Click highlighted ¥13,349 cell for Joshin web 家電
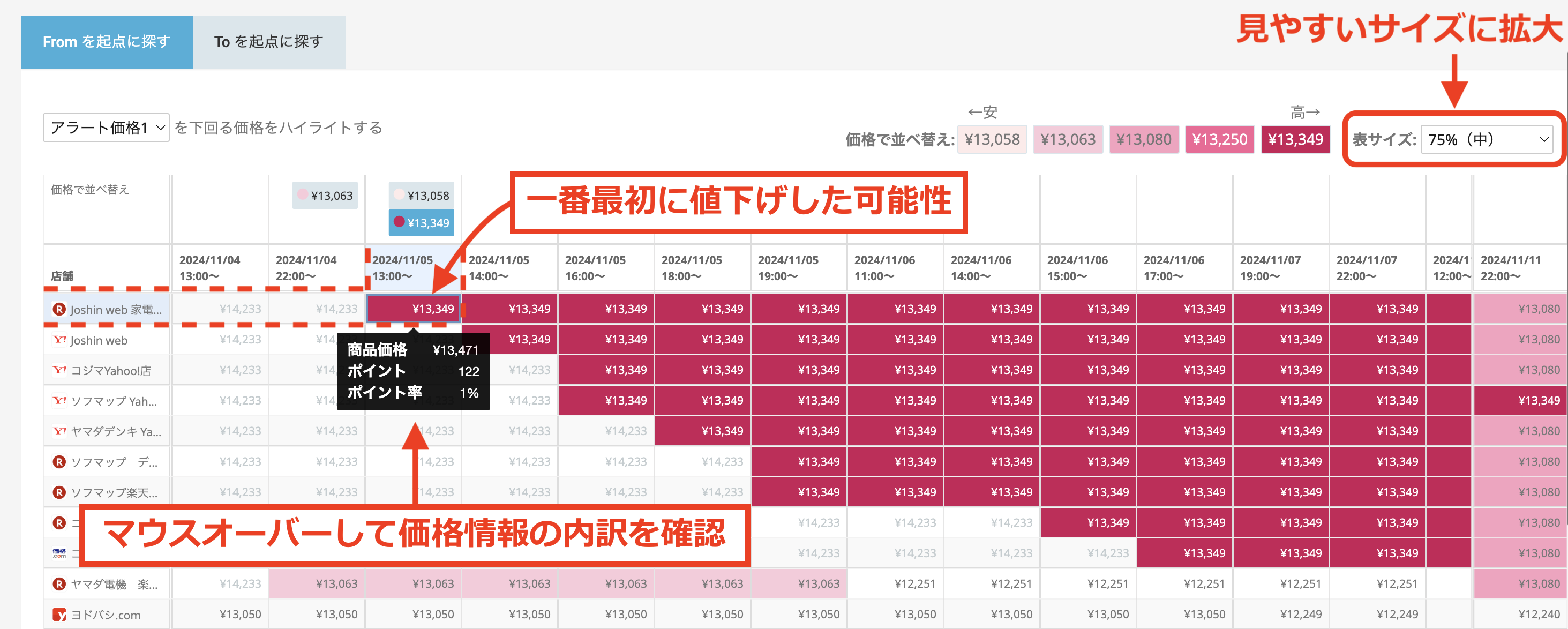The width and height of the screenshot is (1568, 629). pyautogui.click(x=414, y=309)
